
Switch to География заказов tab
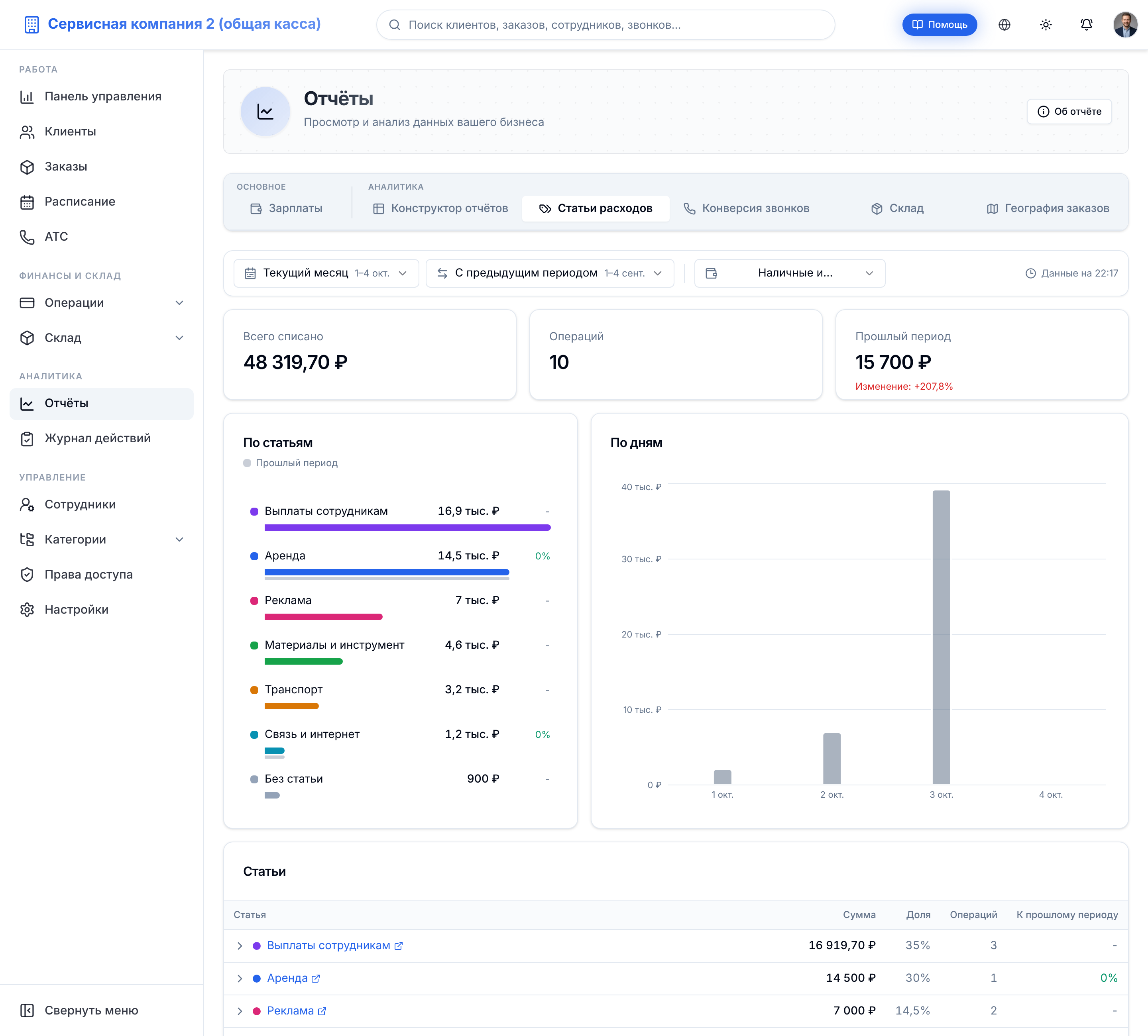coord(1048,208)
